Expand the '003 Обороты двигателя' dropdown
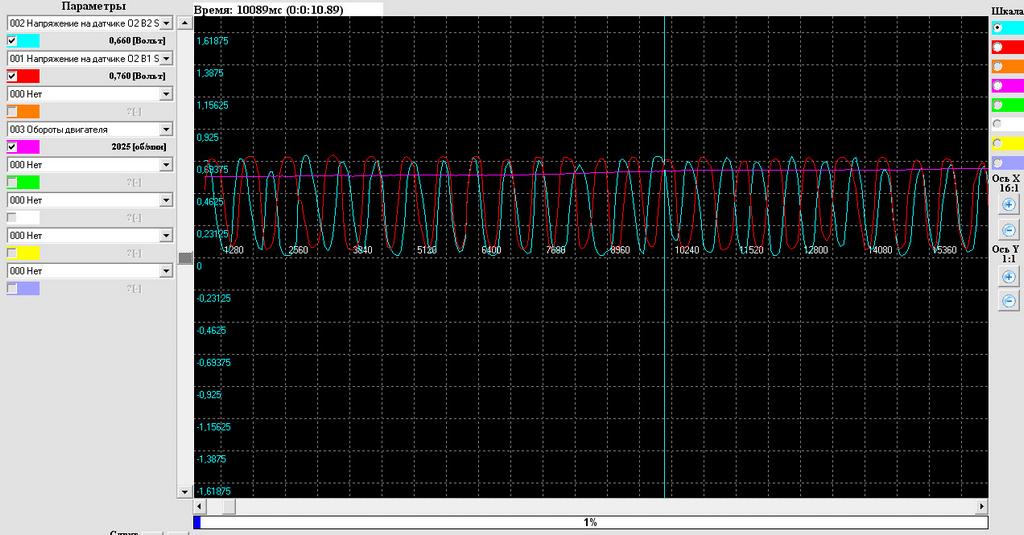Viewport: 1024px width, 535px height. pyautogui.click(x=166, y=129)
